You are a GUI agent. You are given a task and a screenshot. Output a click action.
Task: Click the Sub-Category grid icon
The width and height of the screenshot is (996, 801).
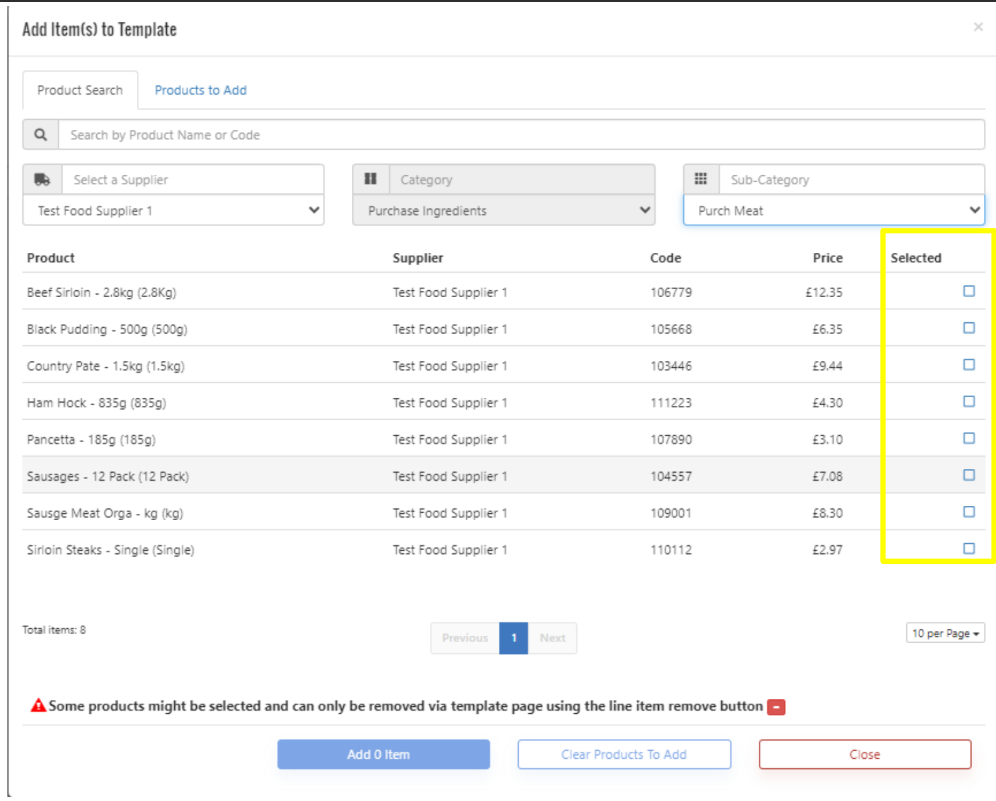[x=701, y=180]
